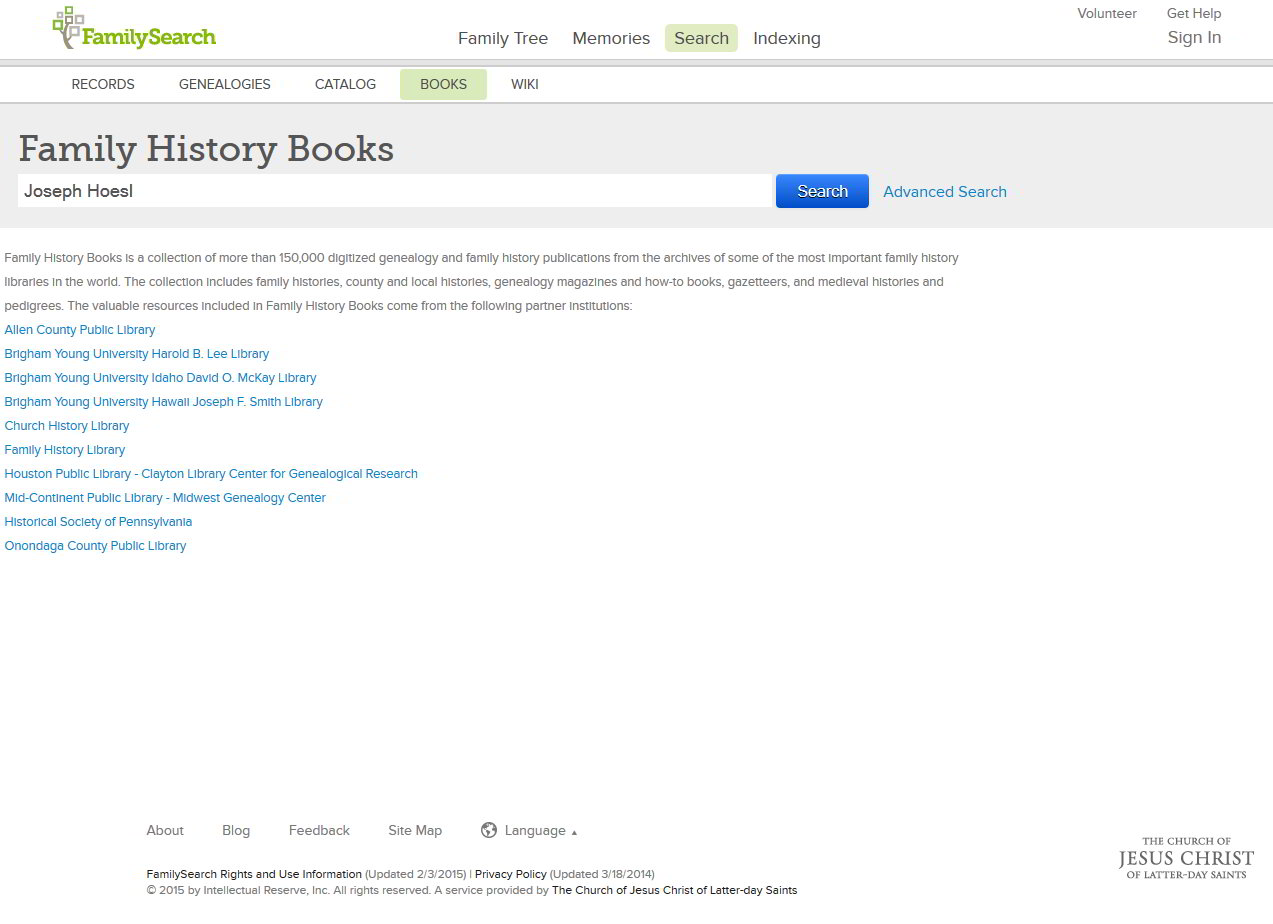The width and height of the screenshot is (1273, 924).
Task: Select the Books tab
Action: 443,84
